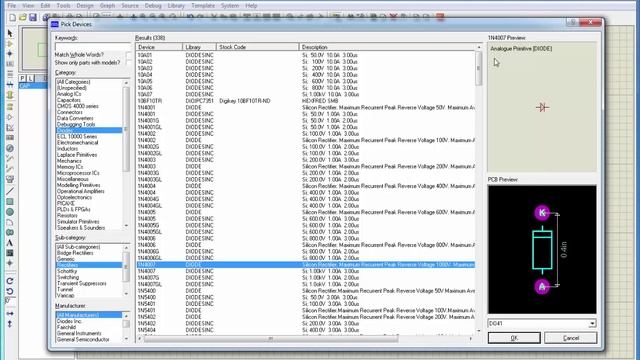Click the Save Design floppy icon

33,18
